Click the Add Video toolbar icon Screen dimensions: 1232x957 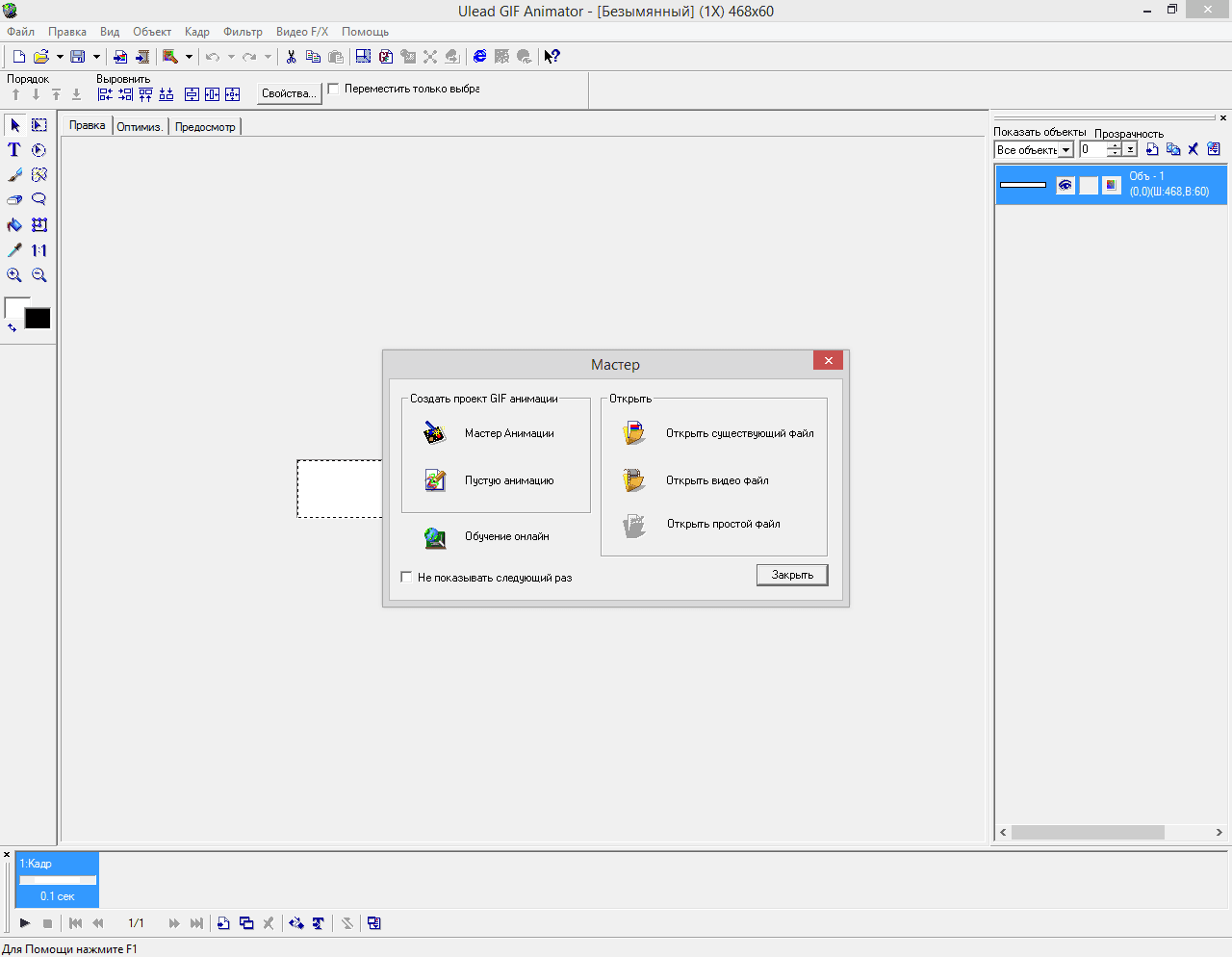(x=142, y=57)
